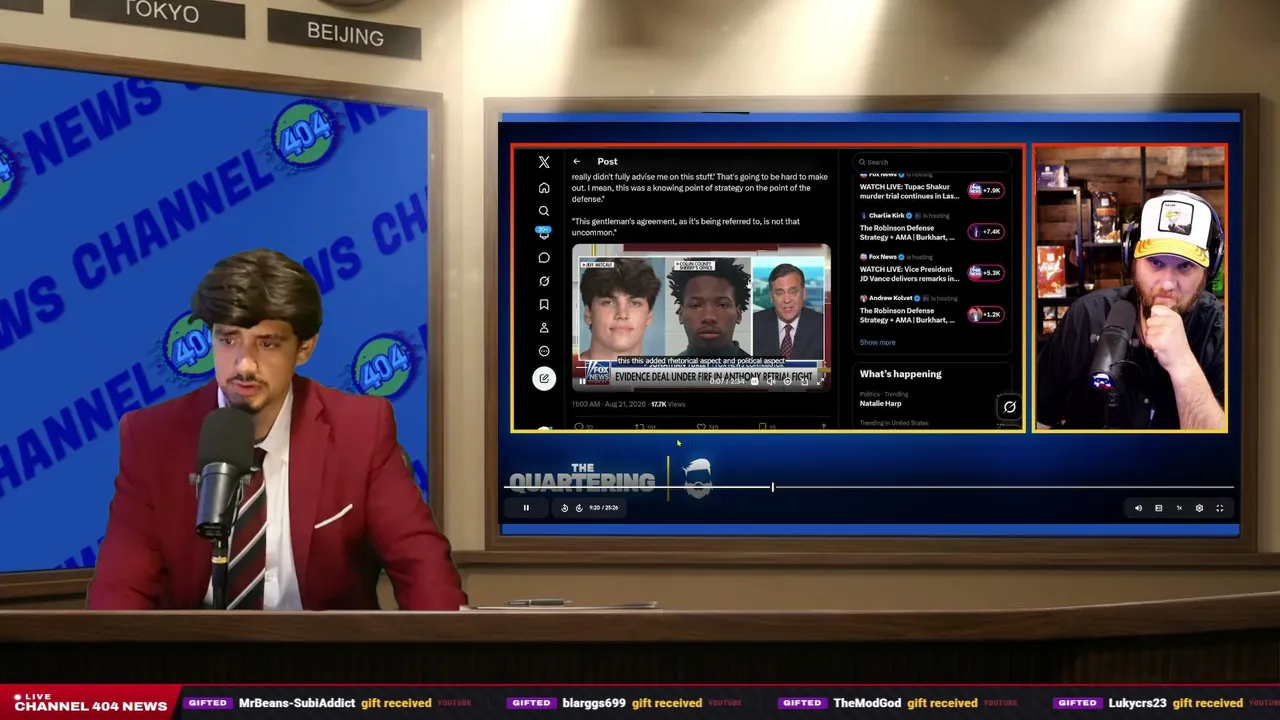Open the 1x playback speed menu
This screenshot has width=1280, height=720.
pos(1179,508)
